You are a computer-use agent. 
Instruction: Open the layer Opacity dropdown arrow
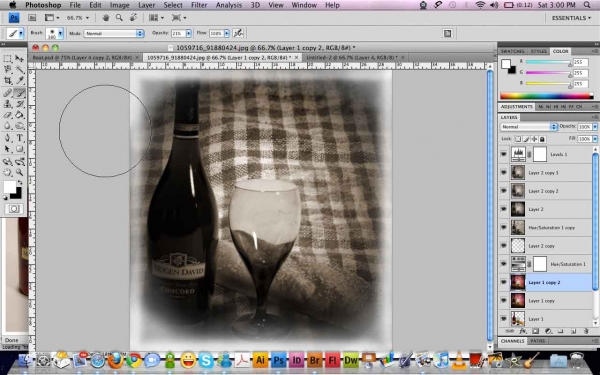pos(595,127)
